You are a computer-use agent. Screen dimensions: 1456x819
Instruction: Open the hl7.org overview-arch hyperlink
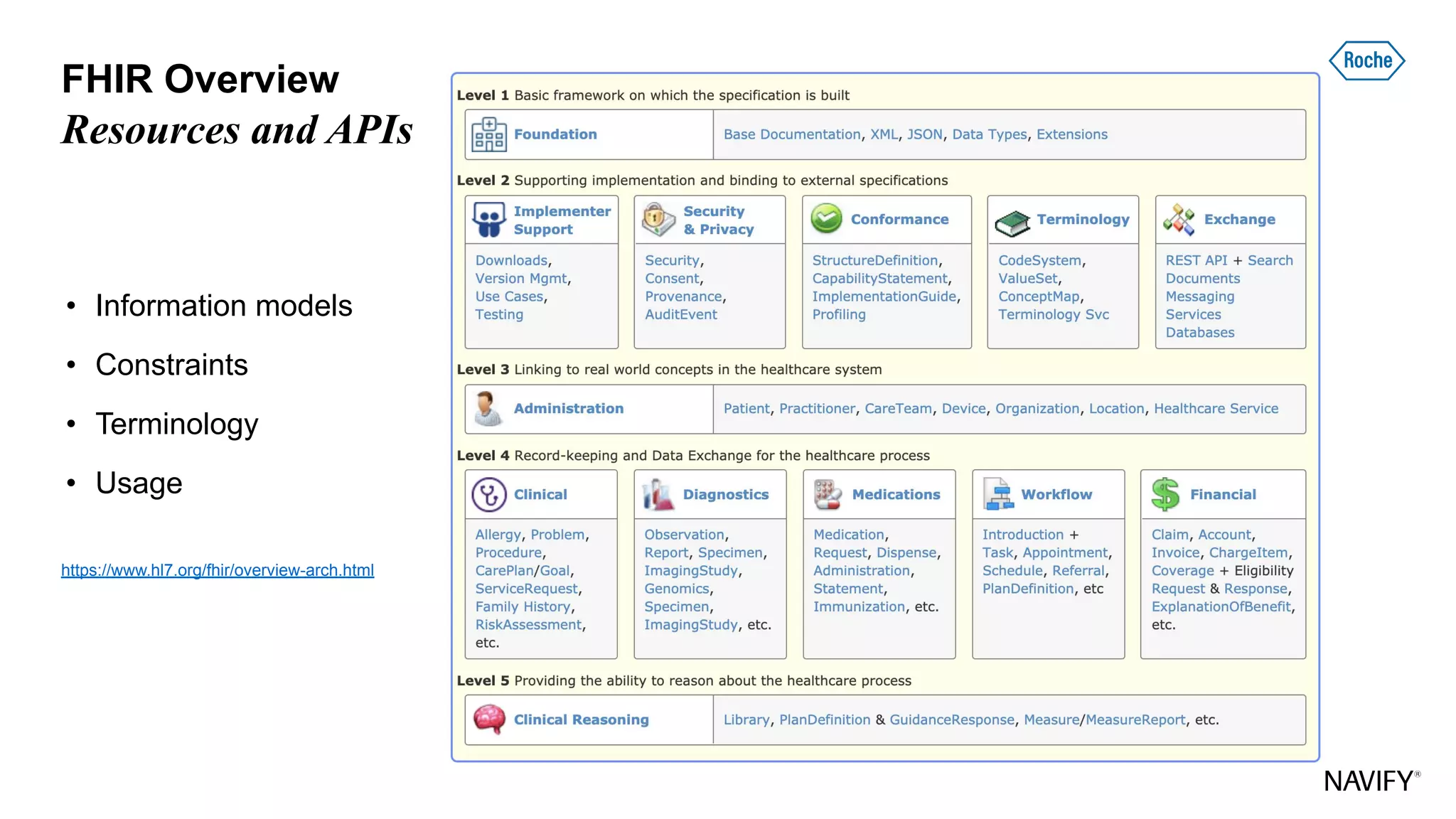coord(218,570)
